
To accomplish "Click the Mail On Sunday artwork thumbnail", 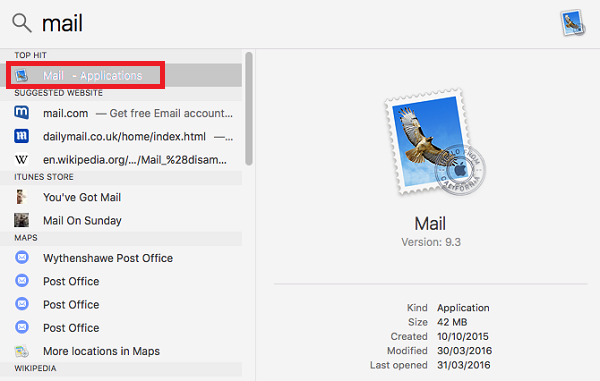I will [x=21, y=220].
